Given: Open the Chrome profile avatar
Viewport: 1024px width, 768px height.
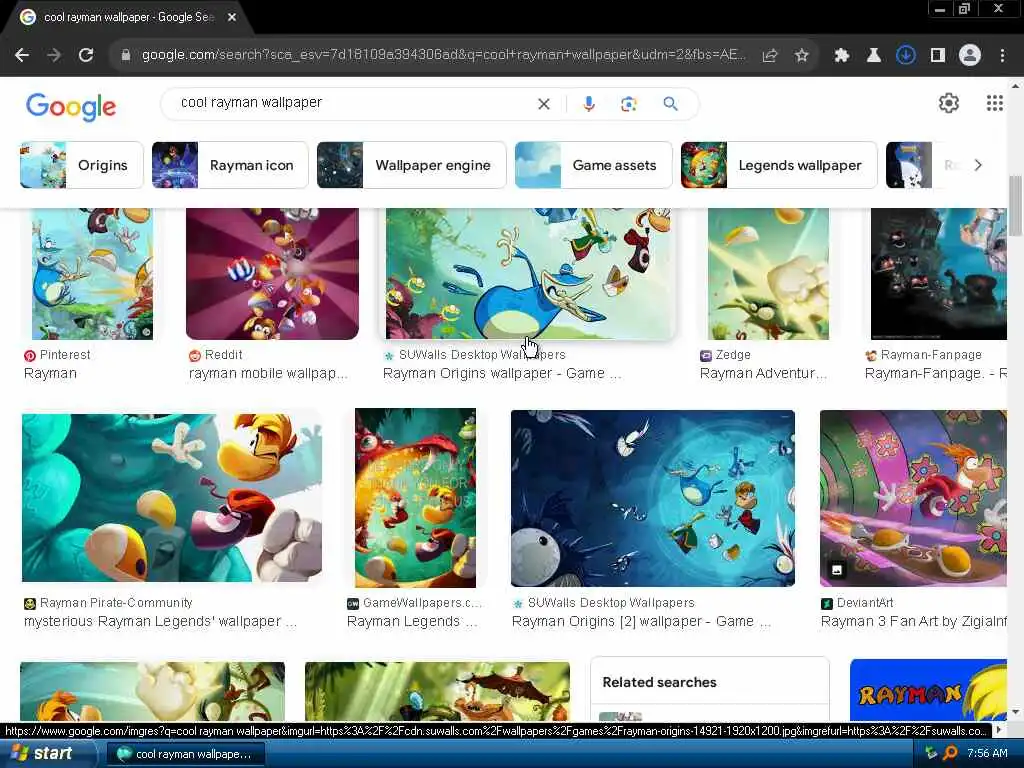Looking at the screenshot, I should pos(970,56).
